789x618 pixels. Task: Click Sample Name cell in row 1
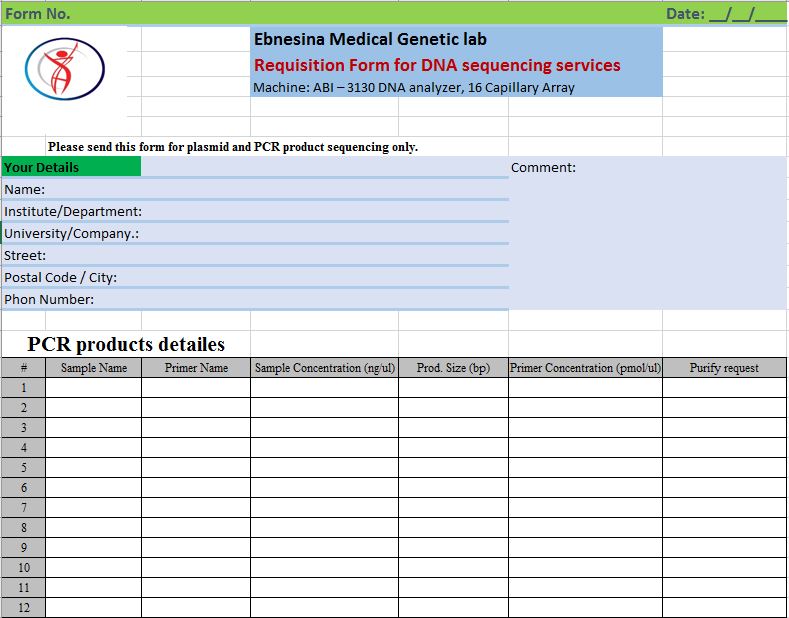click(x=94, y=388)
